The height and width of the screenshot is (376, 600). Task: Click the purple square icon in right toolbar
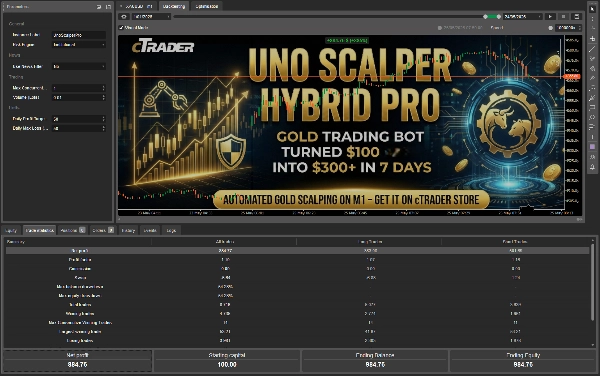(x=592, y=147)
